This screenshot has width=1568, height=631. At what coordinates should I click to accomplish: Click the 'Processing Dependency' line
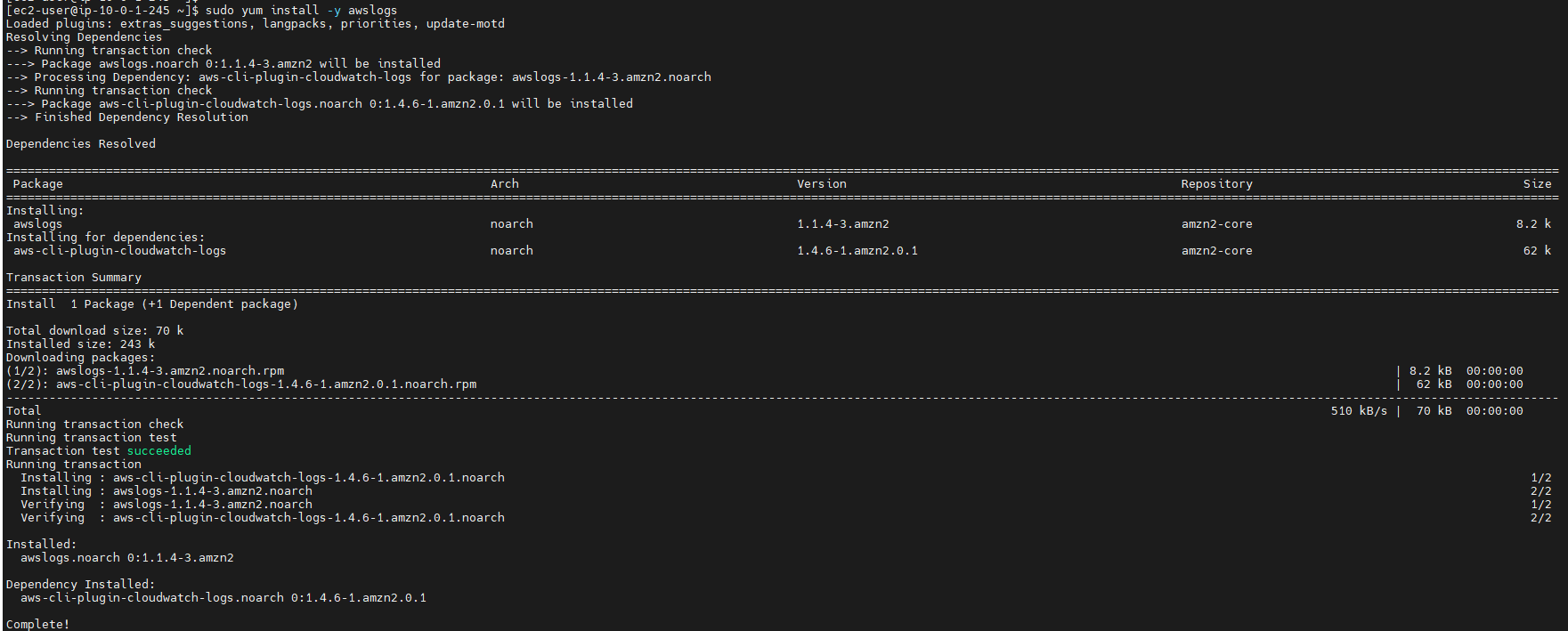pyautogui.click(x=359, y=77)
